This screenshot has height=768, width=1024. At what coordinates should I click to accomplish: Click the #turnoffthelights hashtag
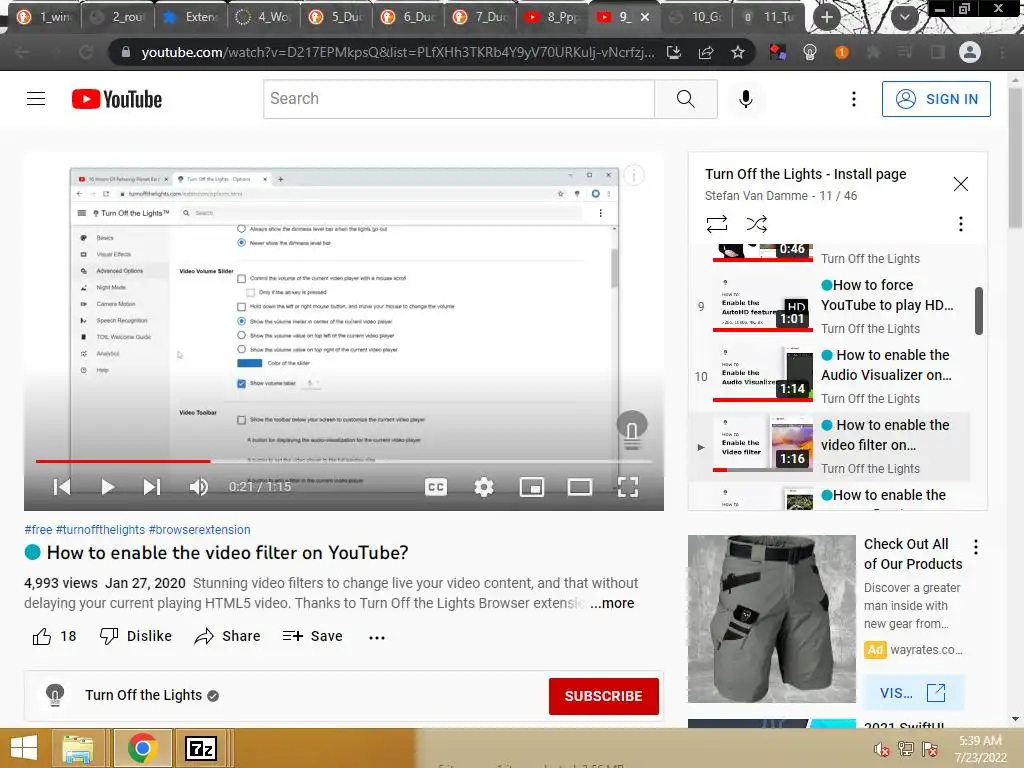click(101, 530)
